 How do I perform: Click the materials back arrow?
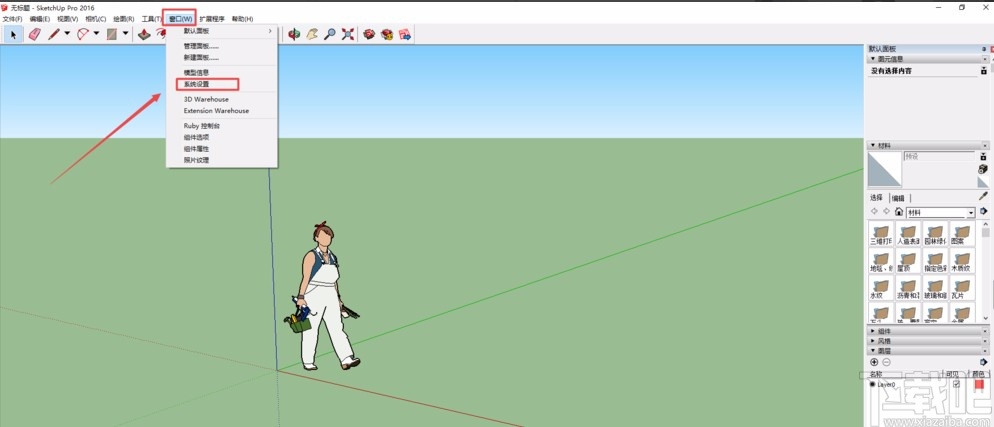coord(874,212)
